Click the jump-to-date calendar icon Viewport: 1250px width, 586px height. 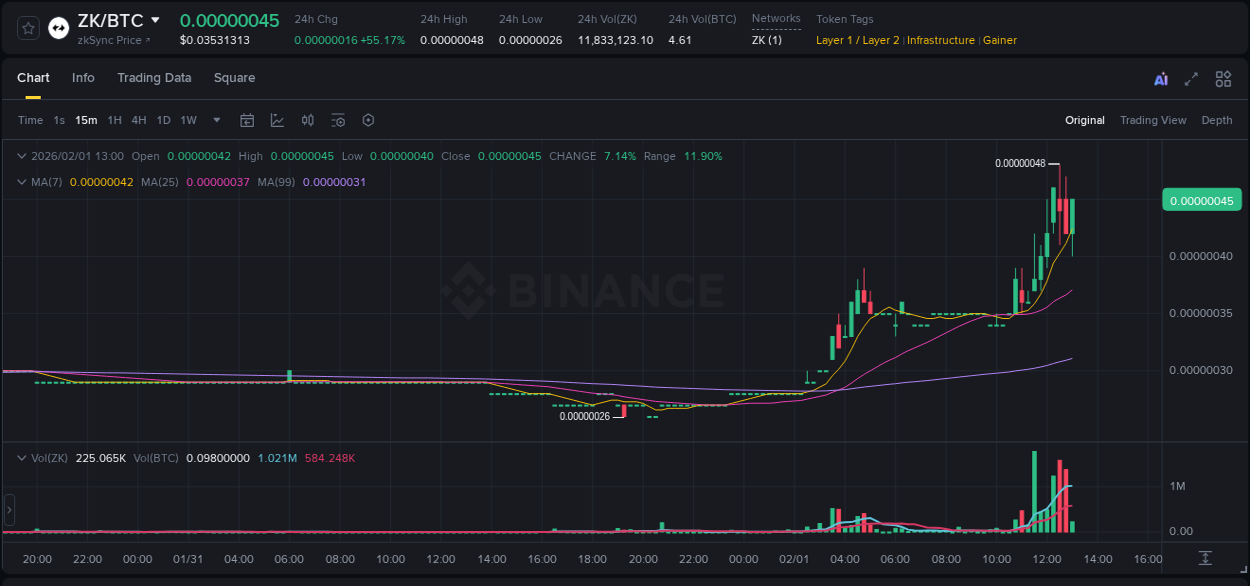247,120
